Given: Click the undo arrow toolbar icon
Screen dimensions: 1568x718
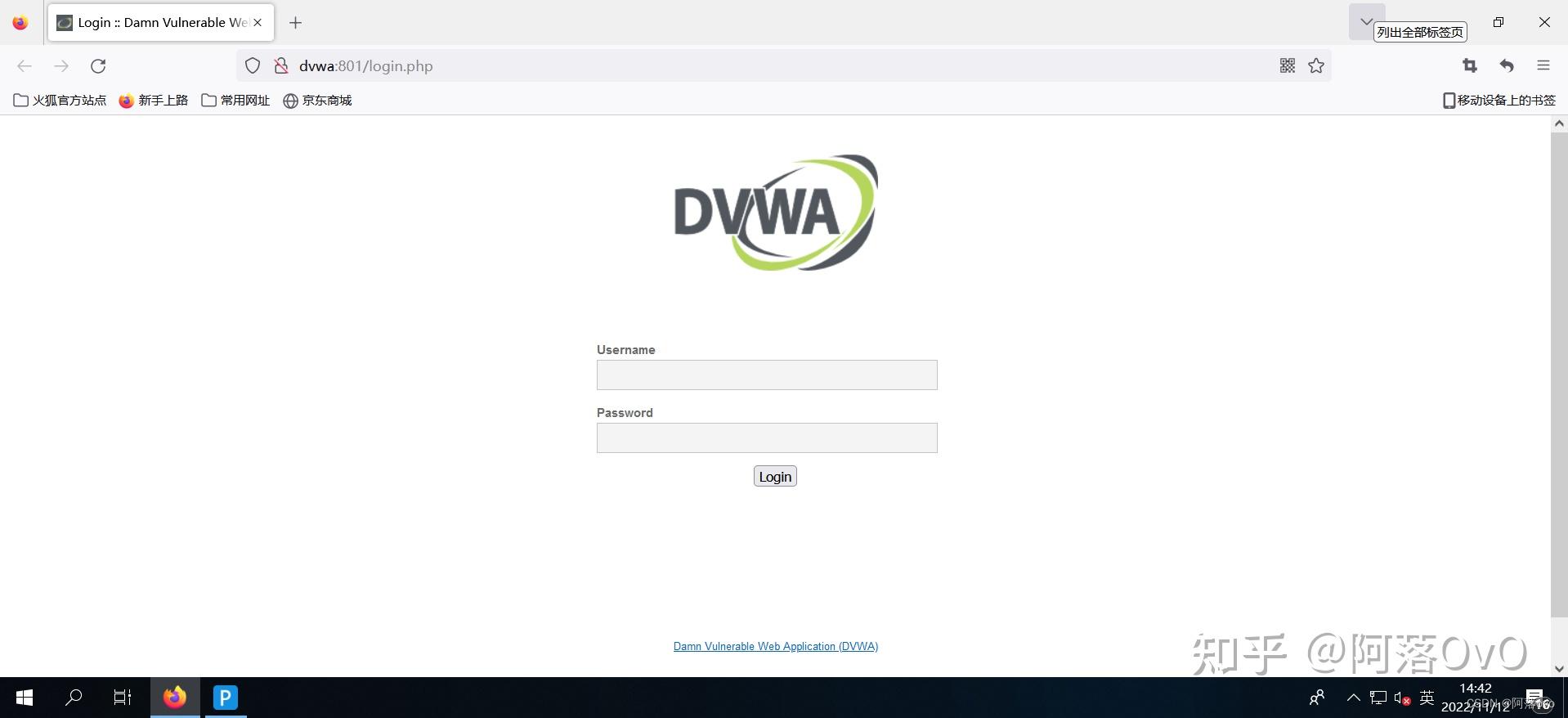Looking at the screenshot, I should click(1507, 66).
